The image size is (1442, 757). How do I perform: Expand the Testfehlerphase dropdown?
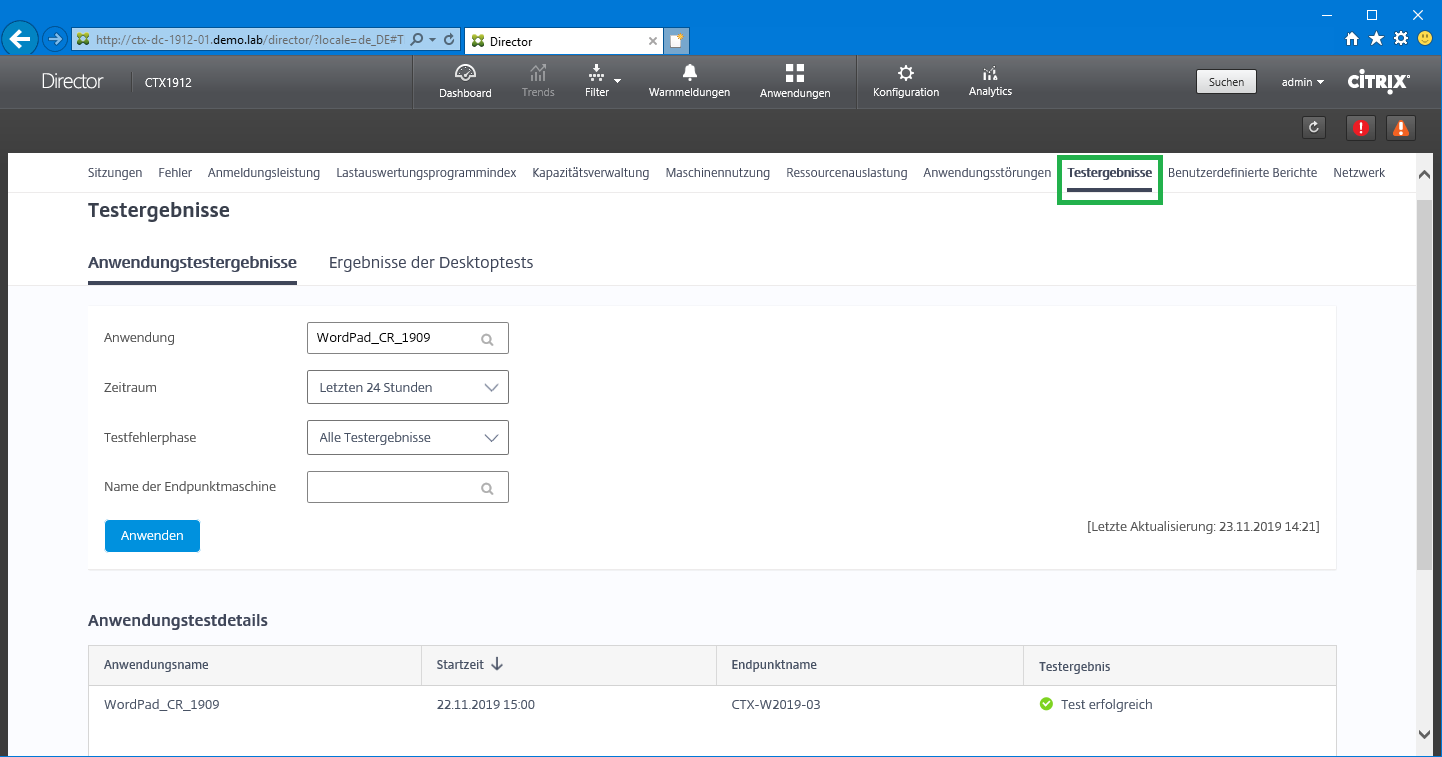coord(408,437)
